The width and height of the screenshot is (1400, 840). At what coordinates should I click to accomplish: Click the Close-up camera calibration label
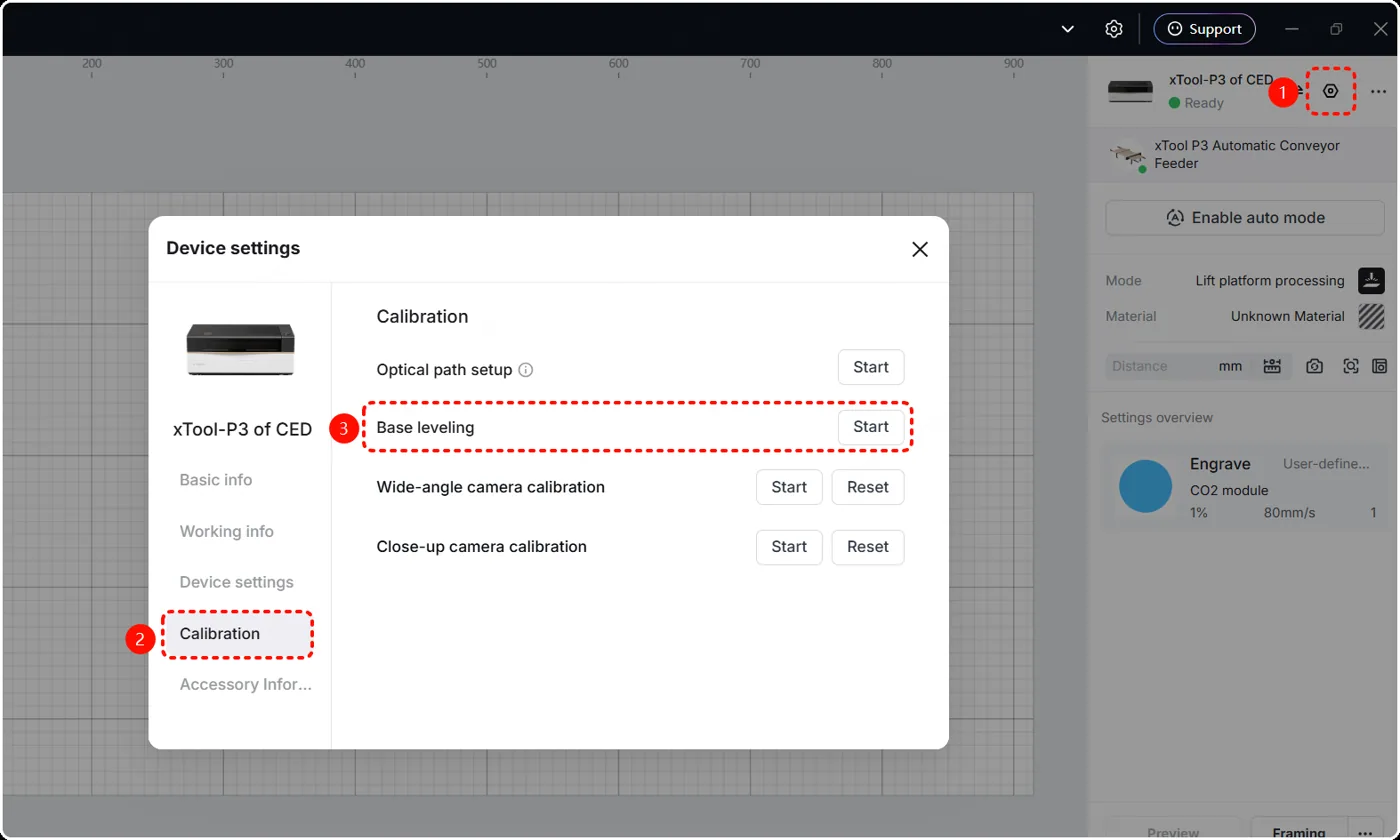(481, 547)
